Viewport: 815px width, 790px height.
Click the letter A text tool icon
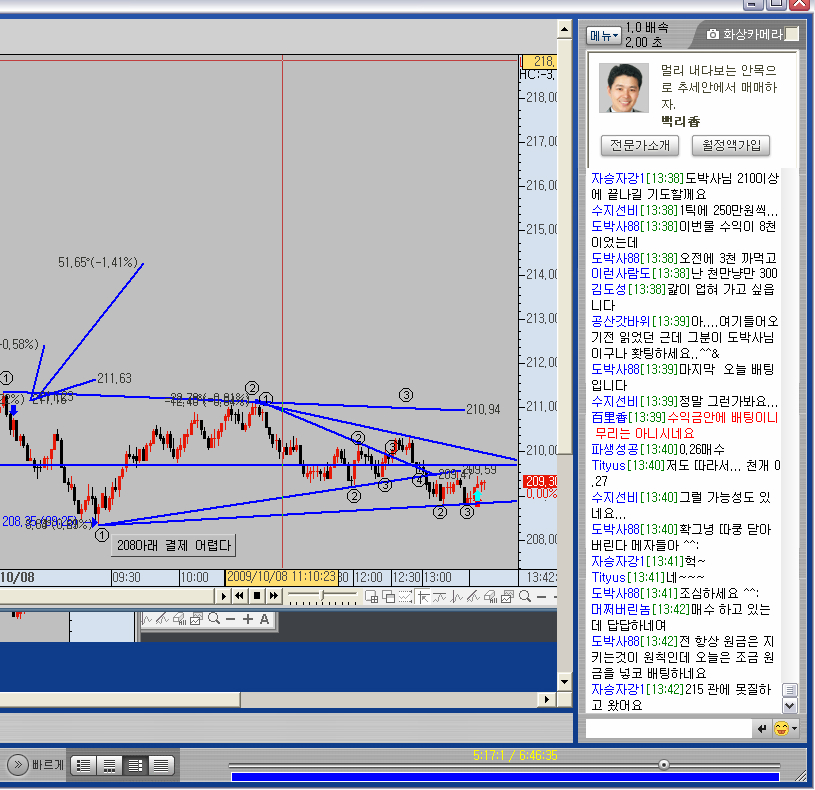264,619
